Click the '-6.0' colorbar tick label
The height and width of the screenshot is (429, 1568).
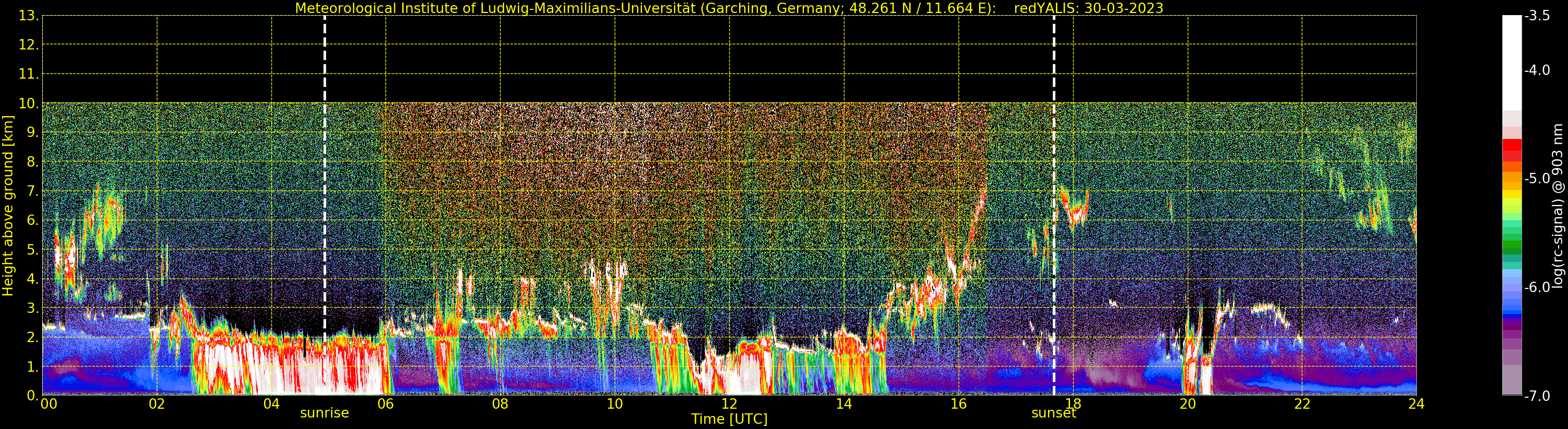pos(1537,287)
